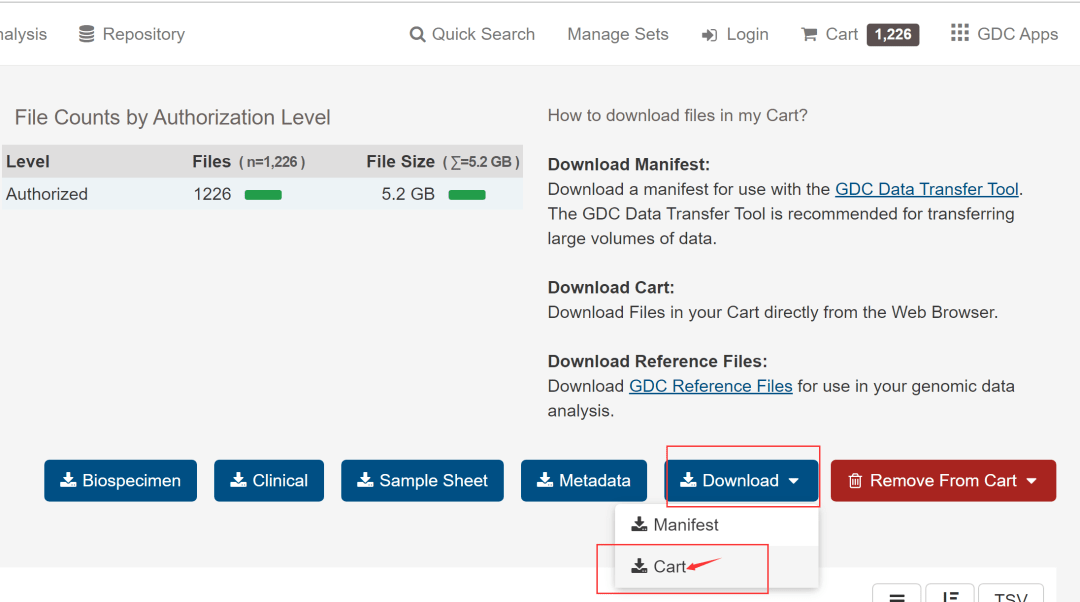Expand the blue Download dropdown button
The width and height of the screenshot is (1080, 602).
tap(741, 481)
